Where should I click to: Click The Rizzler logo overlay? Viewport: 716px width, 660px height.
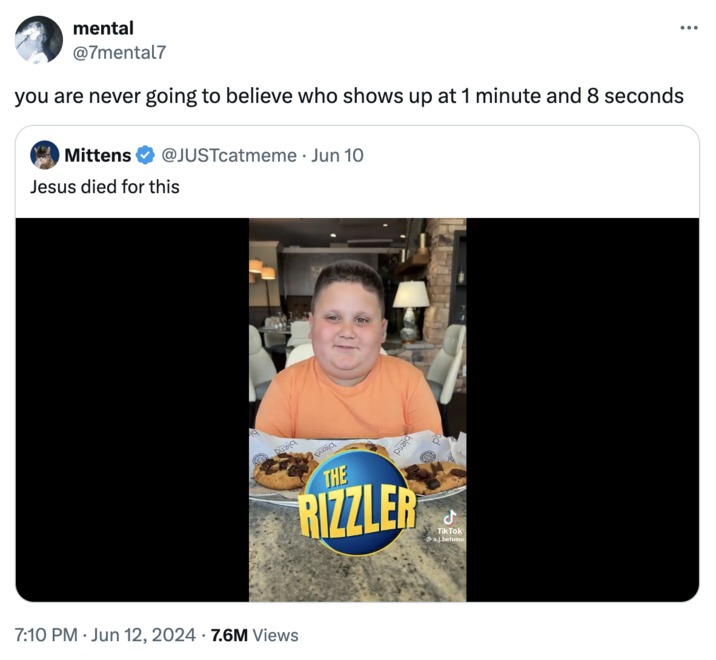pyautogui.click(x=357, y=499)
